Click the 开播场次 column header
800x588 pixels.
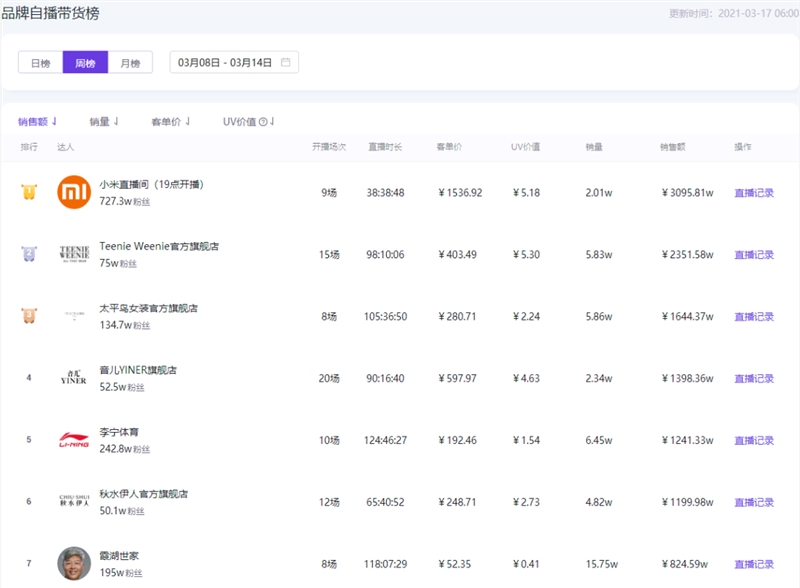click(329, 147)
